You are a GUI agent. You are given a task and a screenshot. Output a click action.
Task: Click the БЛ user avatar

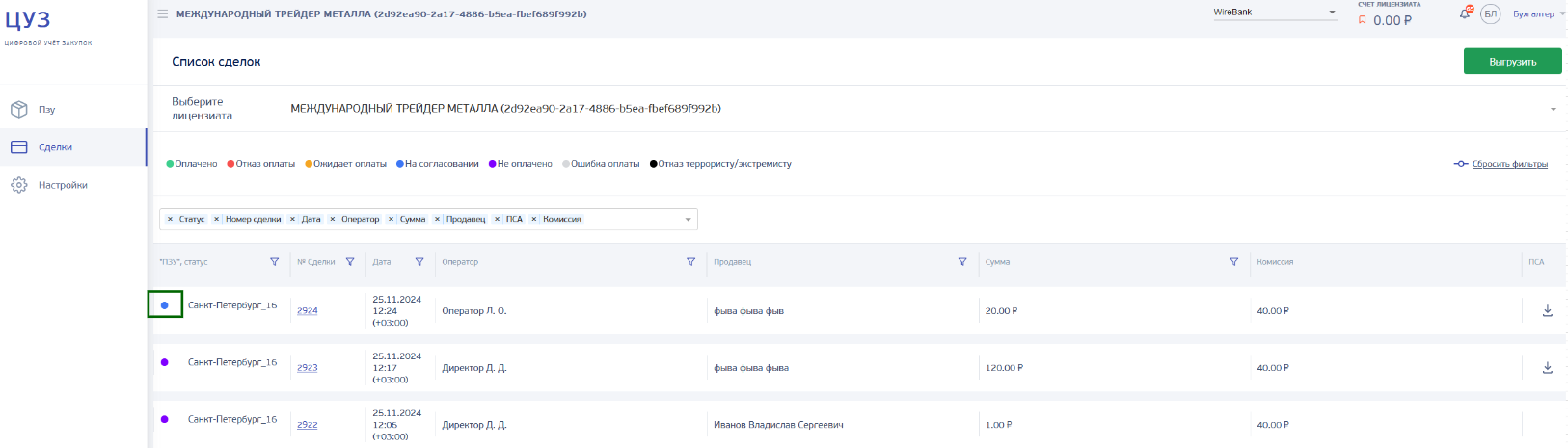(1490, 13)
